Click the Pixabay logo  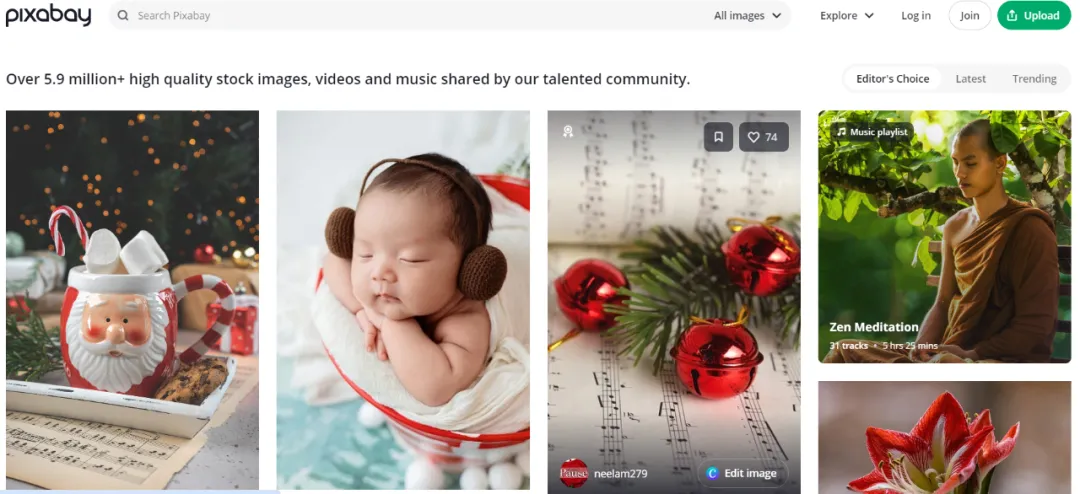click(48, 14)
